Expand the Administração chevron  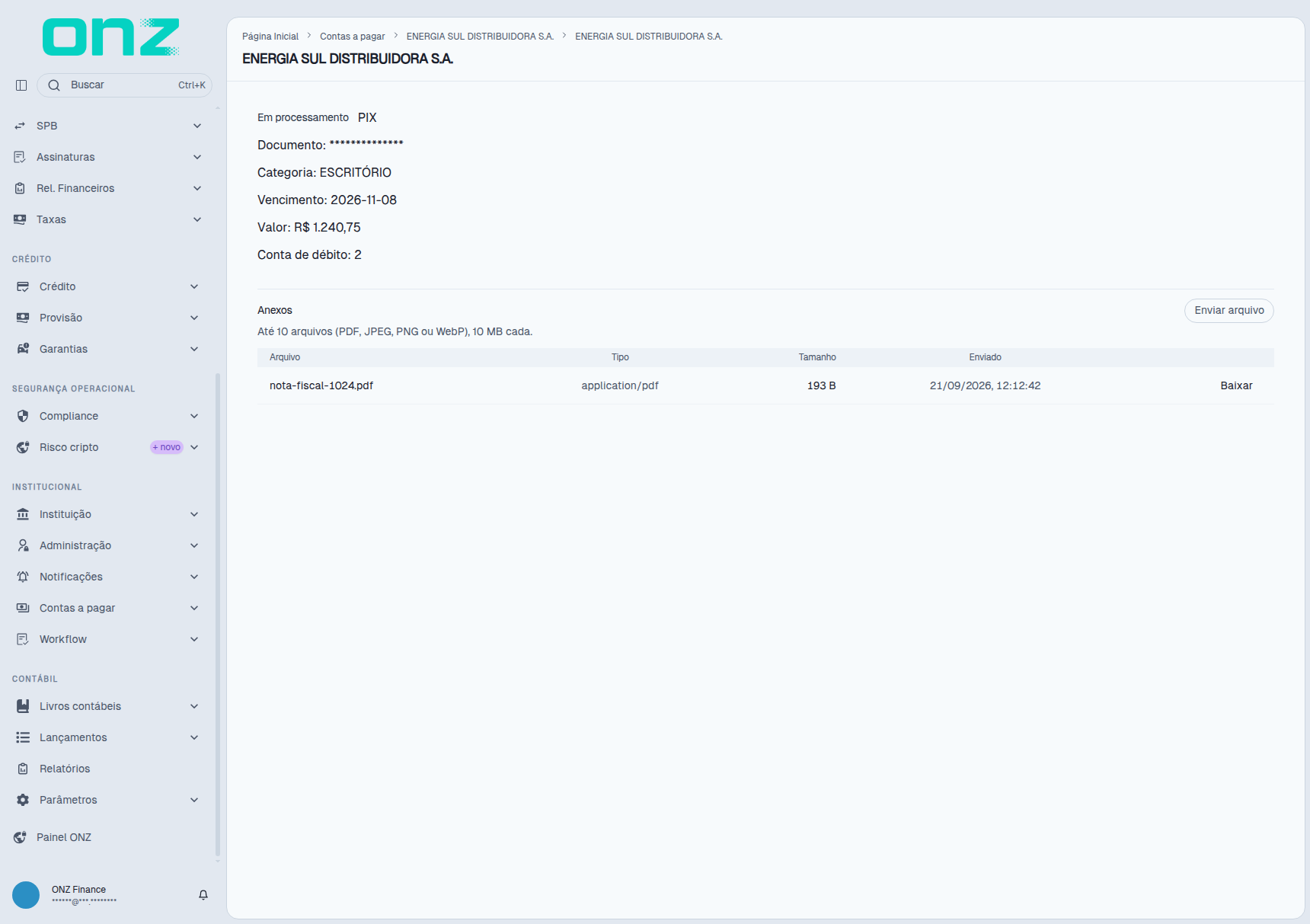194,545
